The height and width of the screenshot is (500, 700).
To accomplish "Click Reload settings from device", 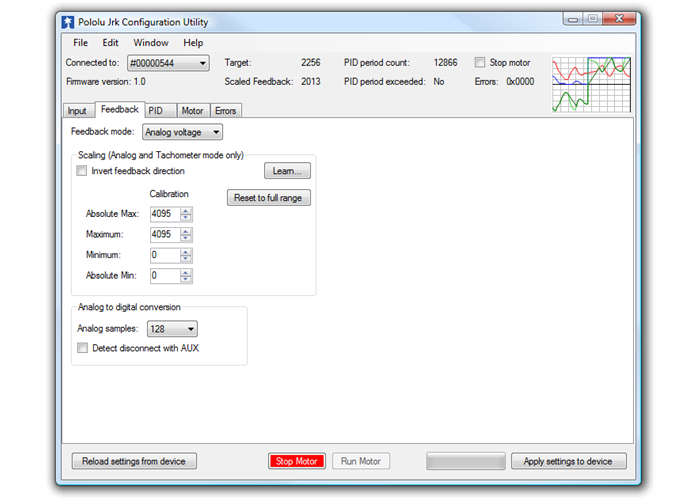I will [x=134, y=461].
